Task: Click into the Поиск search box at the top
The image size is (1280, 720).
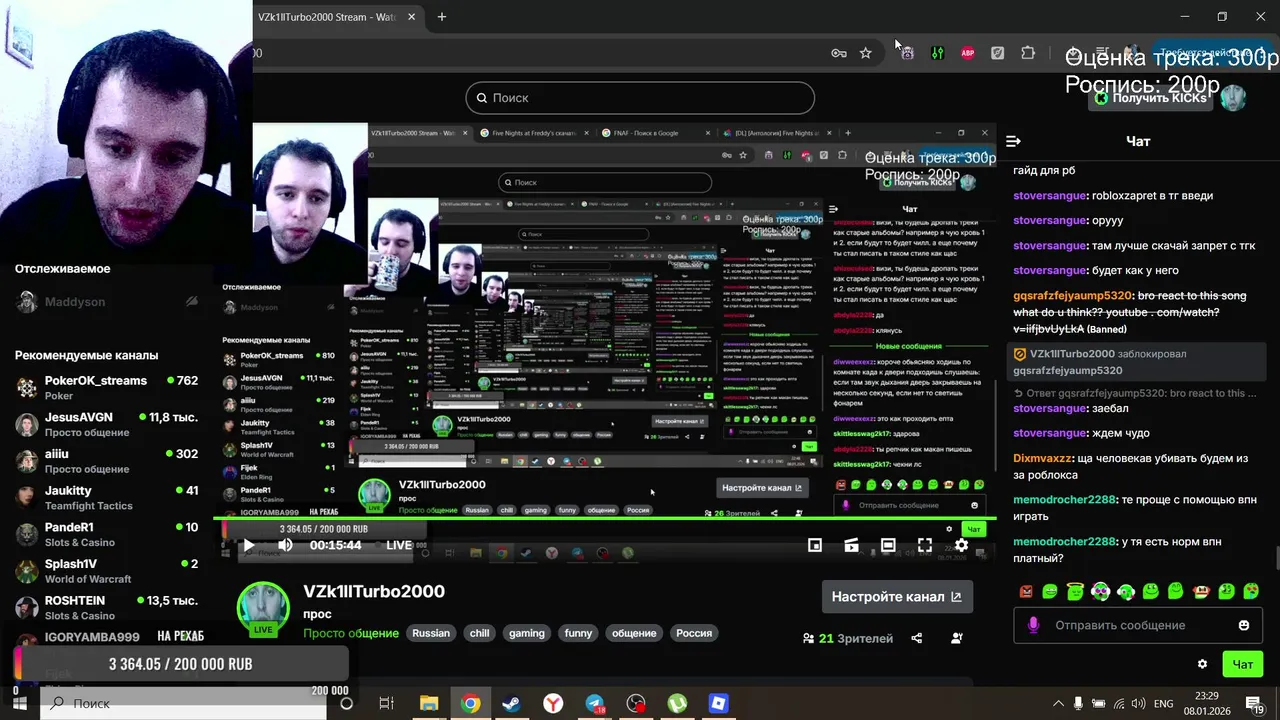Action: click(x=640, y=98)
